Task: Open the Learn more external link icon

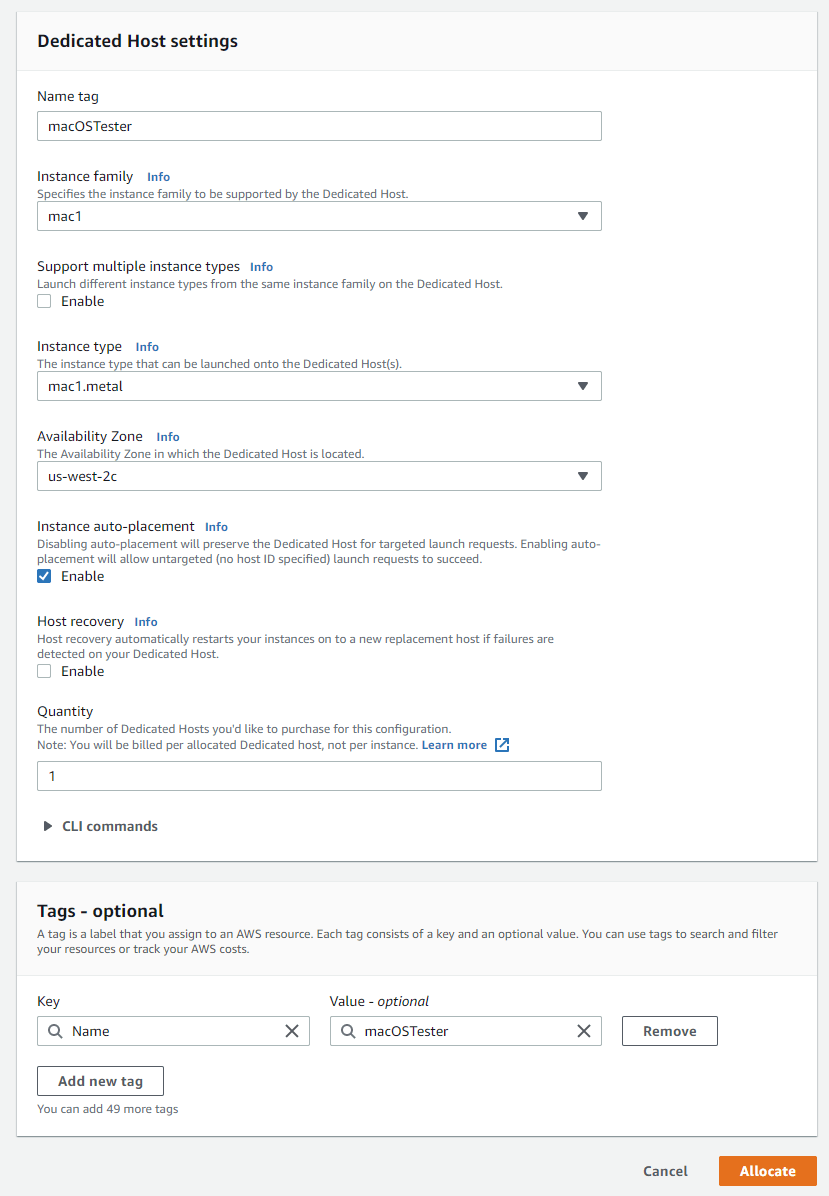Action: click(503, 745)
